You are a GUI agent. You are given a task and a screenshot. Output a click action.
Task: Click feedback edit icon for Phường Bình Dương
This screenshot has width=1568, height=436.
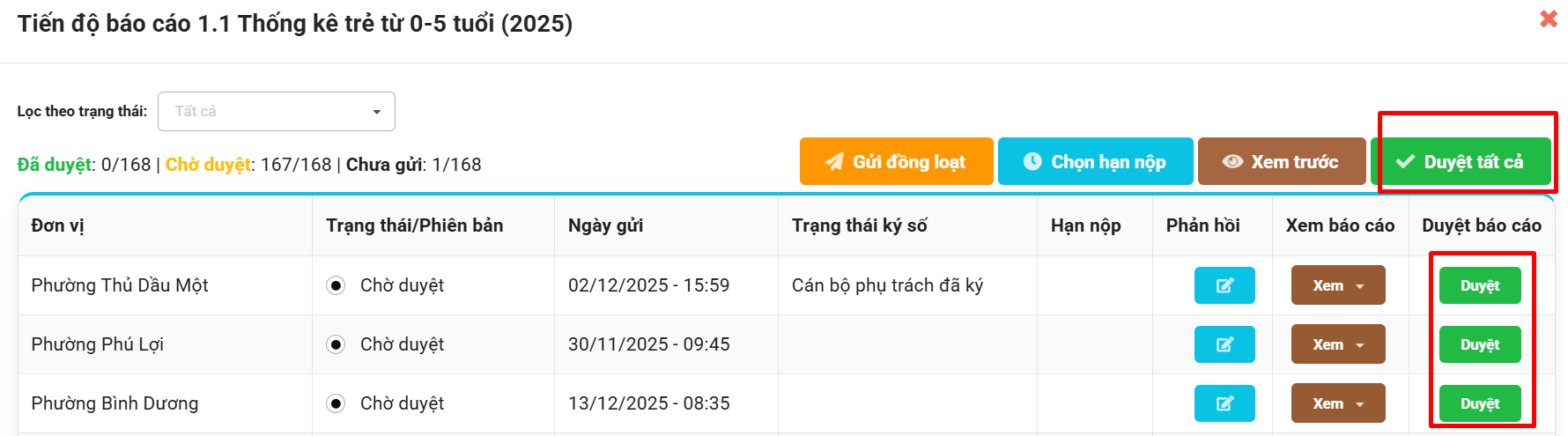(1224, 403)
